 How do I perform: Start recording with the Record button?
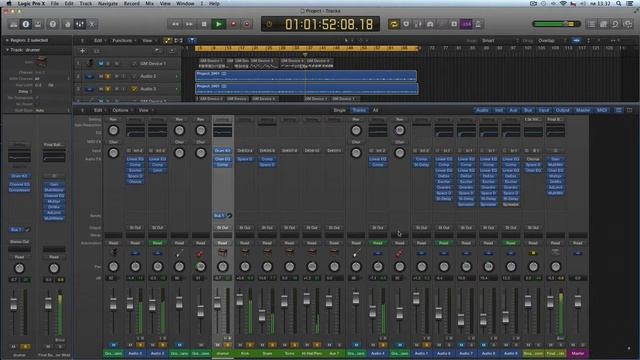pyautogui.click(x=233, y=24)
